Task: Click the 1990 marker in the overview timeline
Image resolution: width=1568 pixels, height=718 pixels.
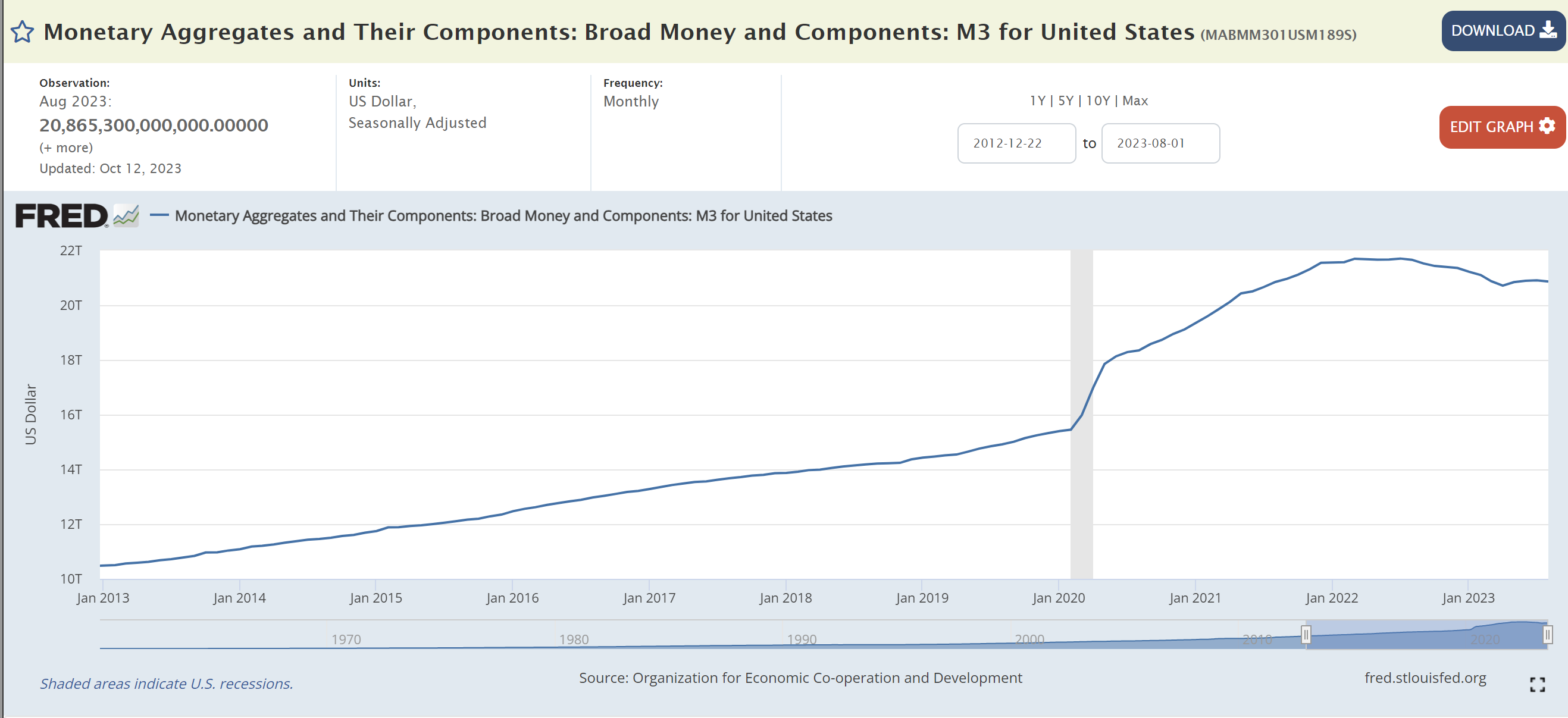Action: 801,639
